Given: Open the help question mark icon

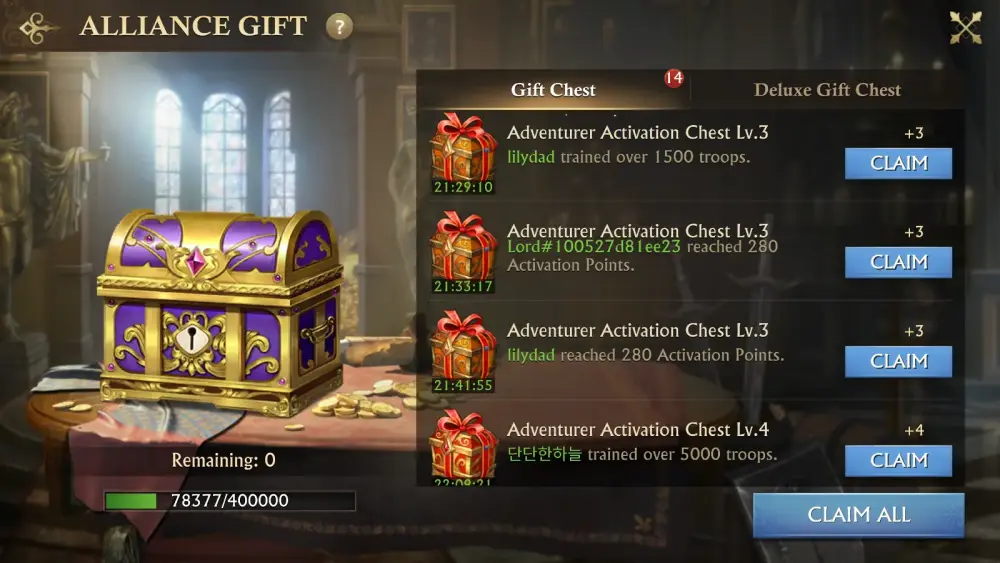Looking at the screenshot, I should pos(339,27).
